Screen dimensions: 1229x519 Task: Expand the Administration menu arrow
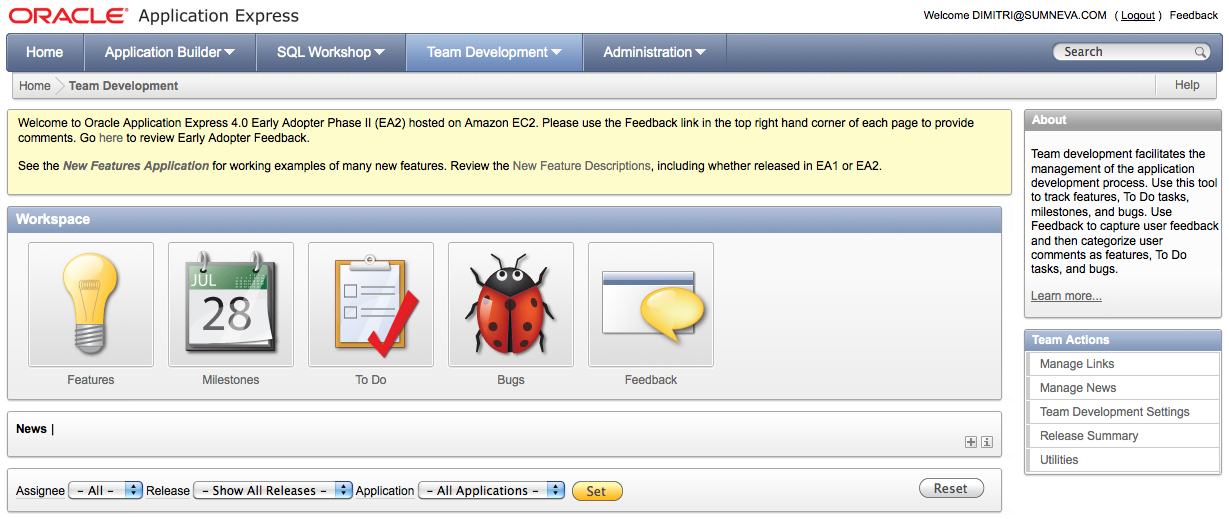click(x=700, y=53)
